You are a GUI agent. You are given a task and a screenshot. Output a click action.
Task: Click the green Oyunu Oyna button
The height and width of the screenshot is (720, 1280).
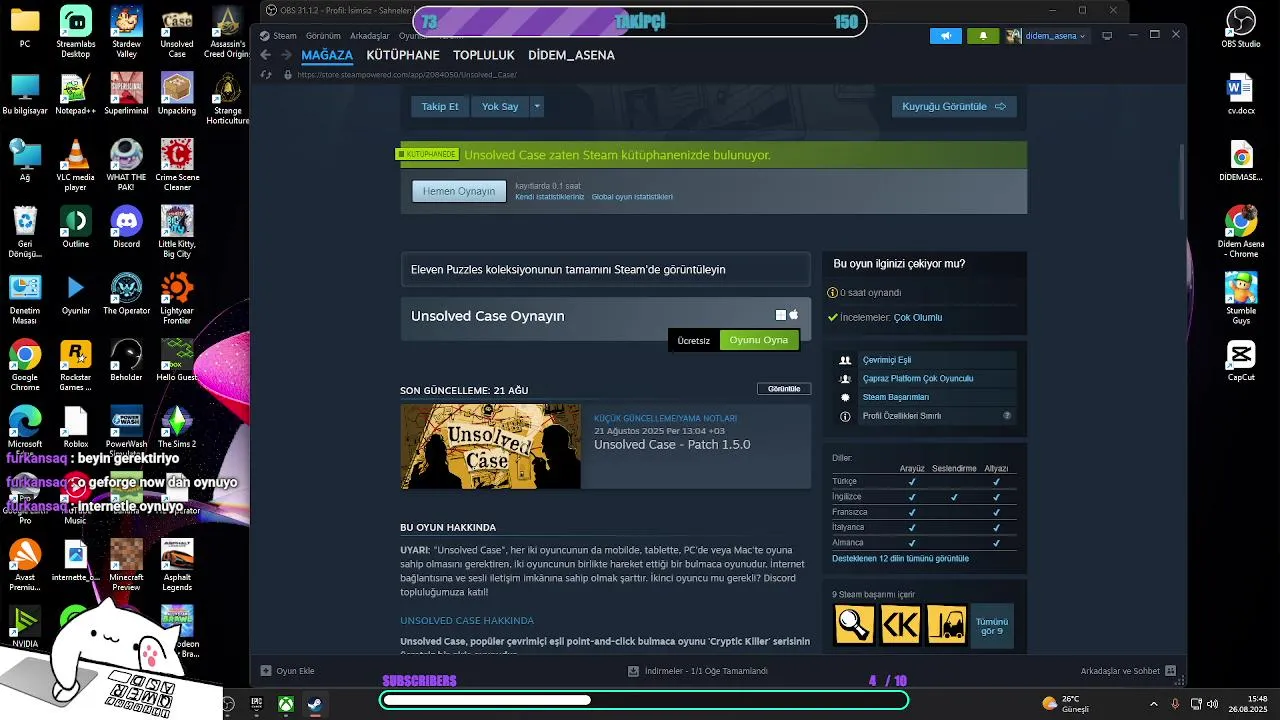click(x=759, y=340)
